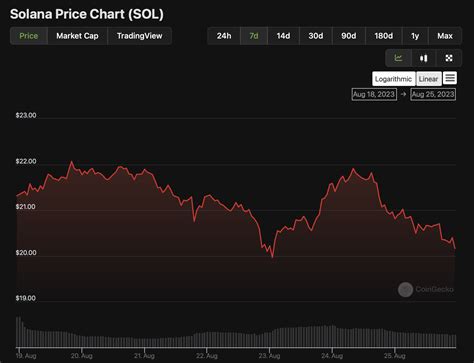474x363 pixels.
Task: Set range to 1y
Action: pos(415,36)
